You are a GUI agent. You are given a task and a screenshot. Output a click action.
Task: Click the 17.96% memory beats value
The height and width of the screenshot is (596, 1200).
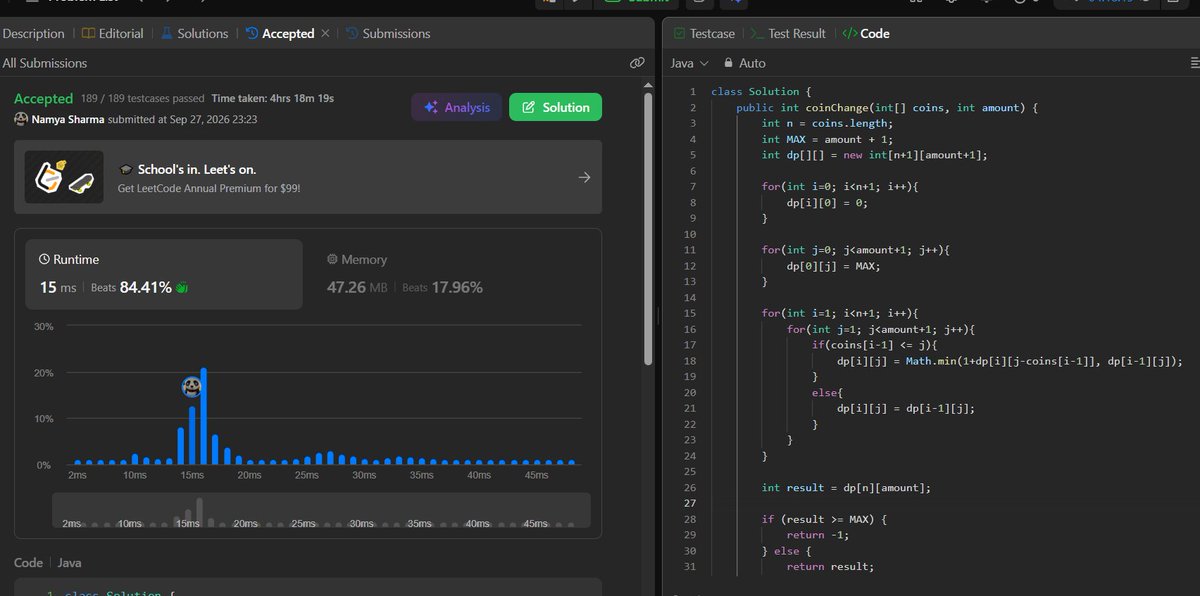point(456,288)
